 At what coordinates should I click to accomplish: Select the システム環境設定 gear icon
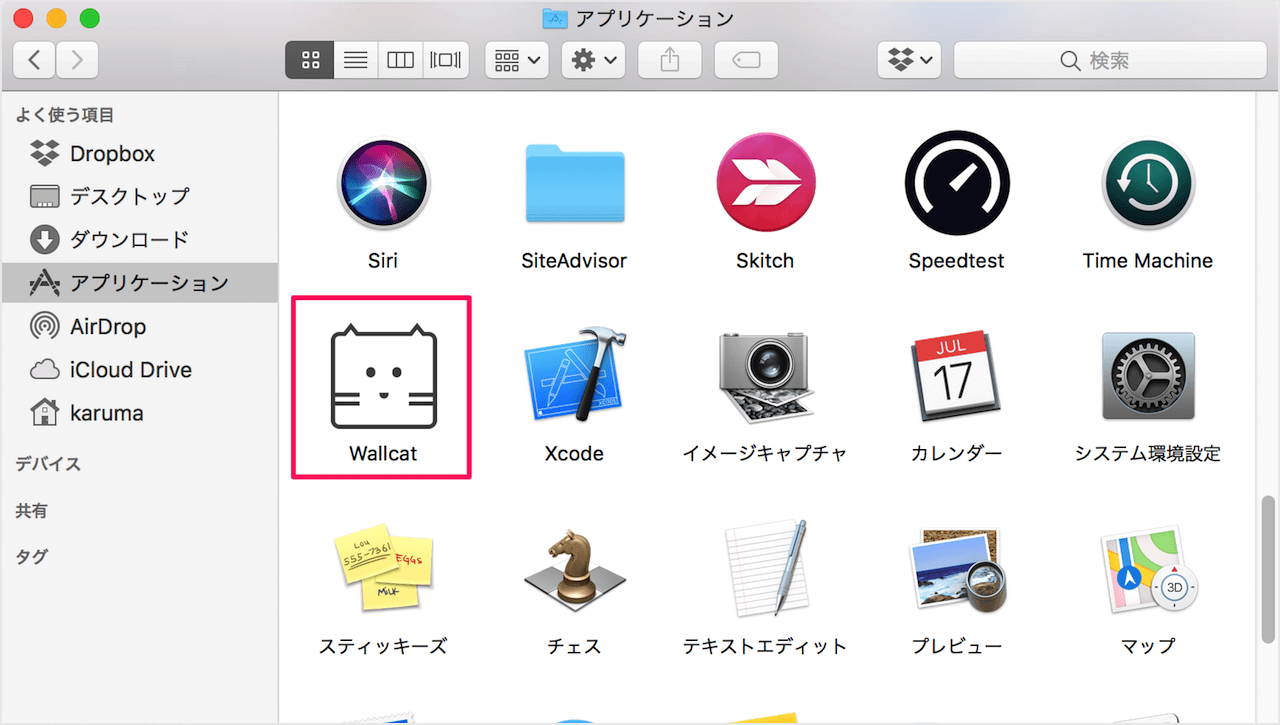1148,377
